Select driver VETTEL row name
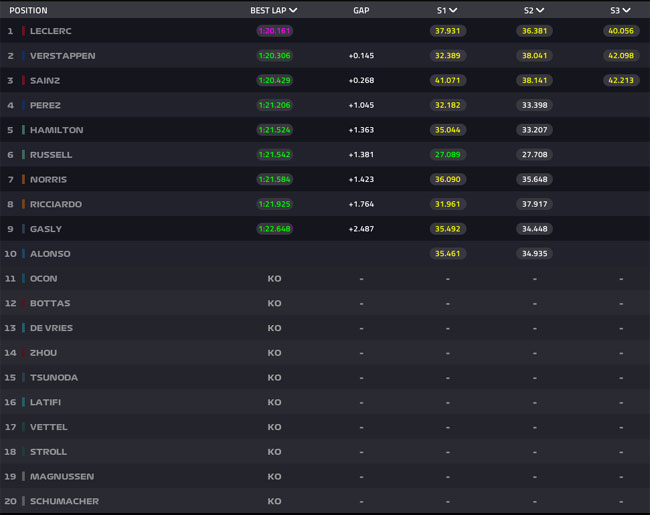650x515 pixels. tap(49, 427)
